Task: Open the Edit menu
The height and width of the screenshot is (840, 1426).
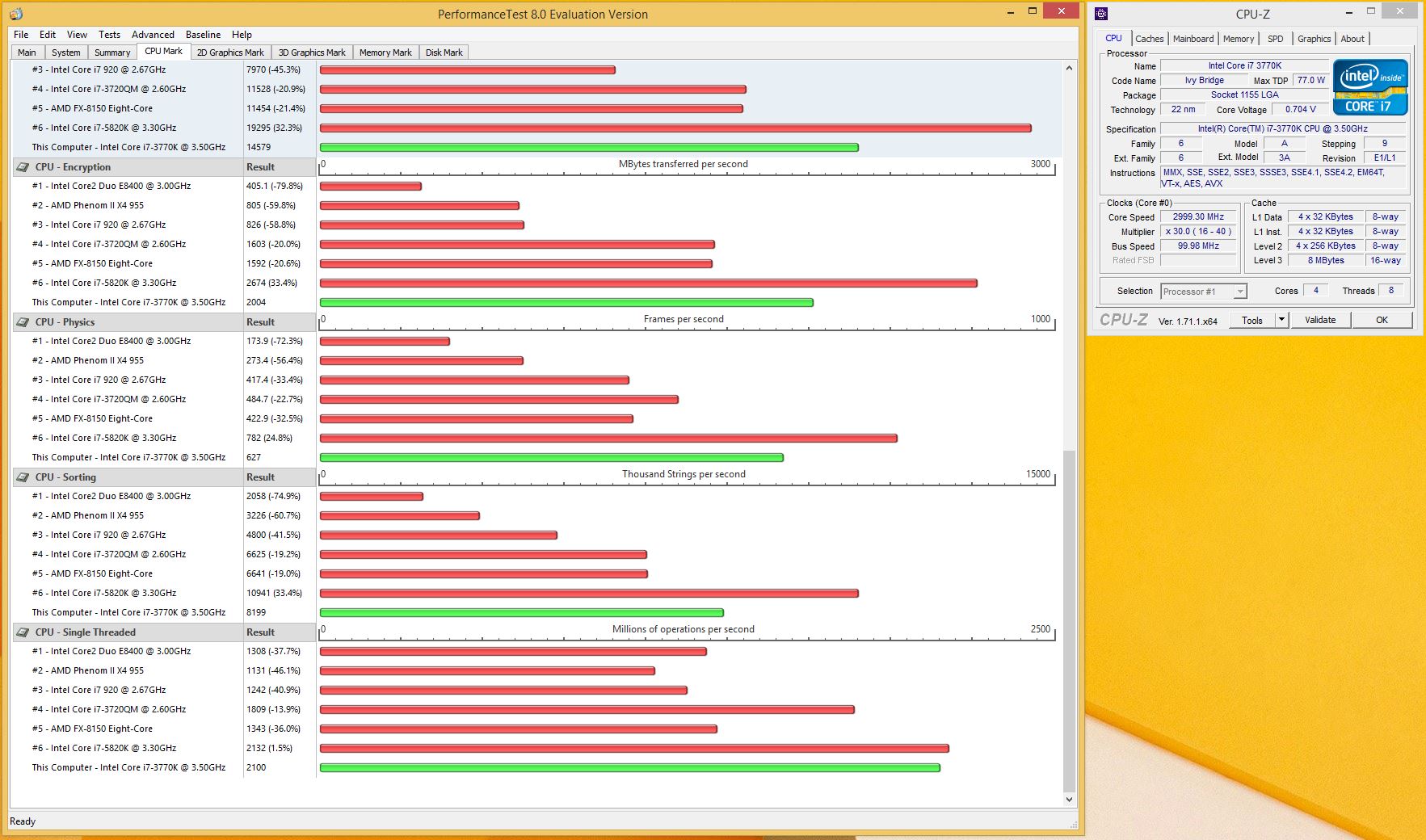Action: click(48, 35)
